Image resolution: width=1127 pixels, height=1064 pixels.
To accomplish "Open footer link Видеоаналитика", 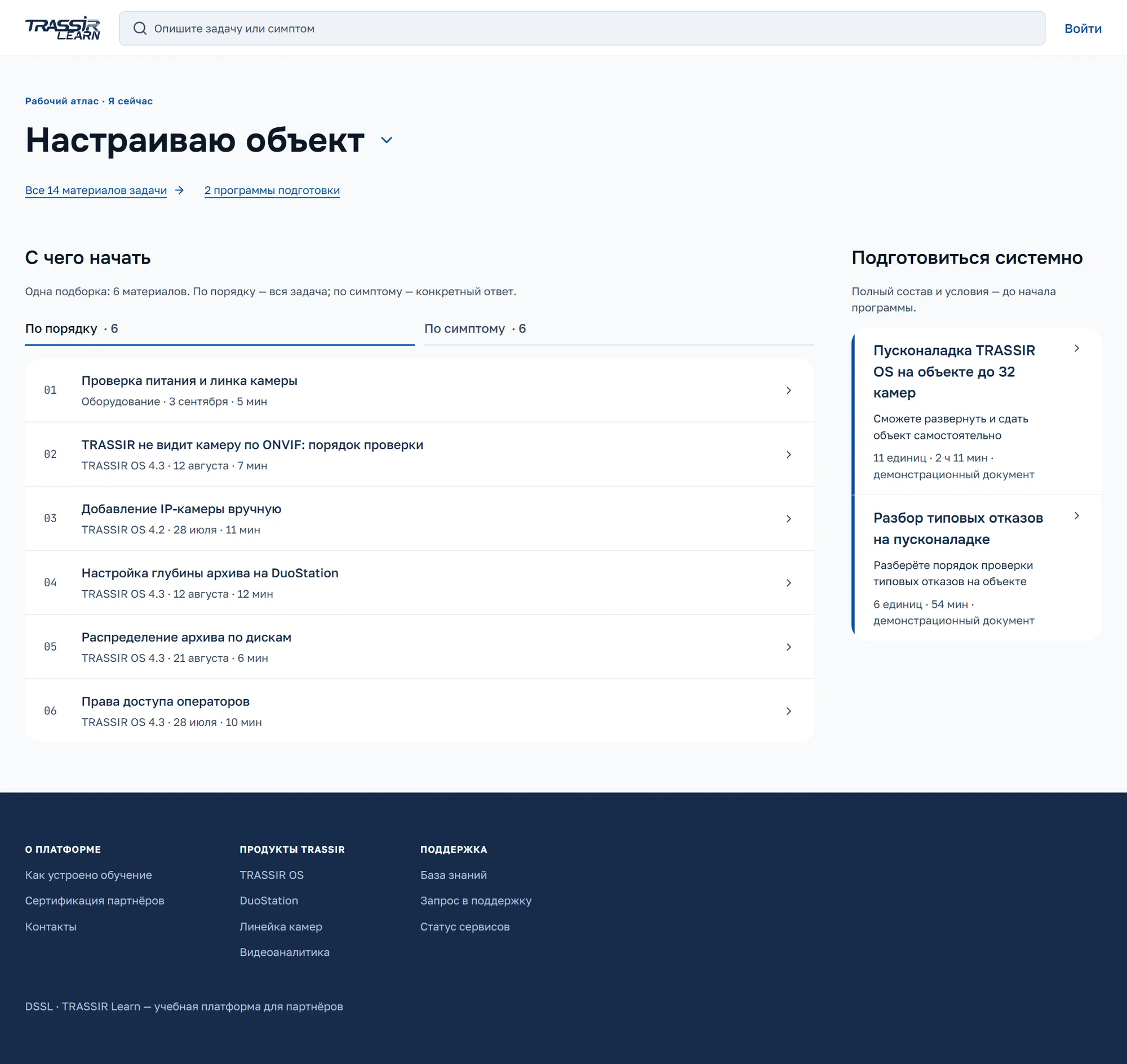I will click(x=285, y=952).
